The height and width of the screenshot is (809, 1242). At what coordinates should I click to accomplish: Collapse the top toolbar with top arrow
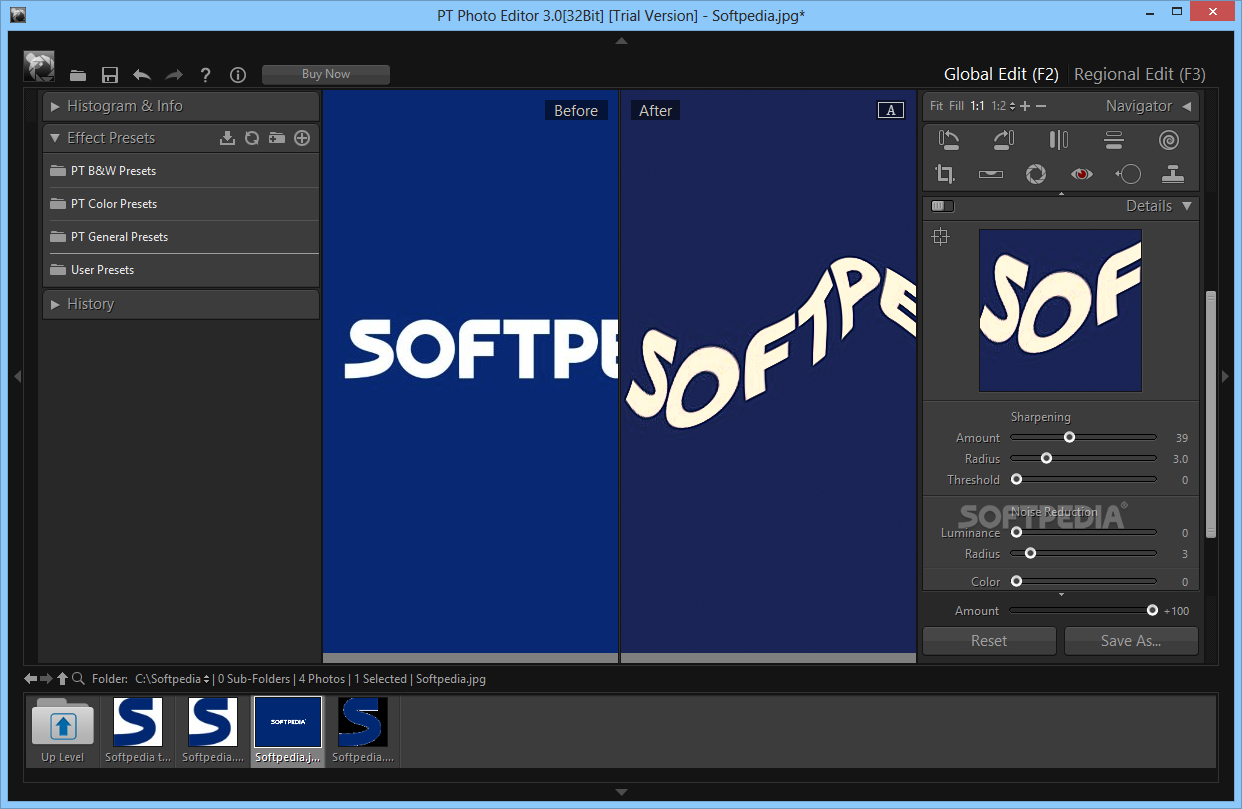click(621, 41)
